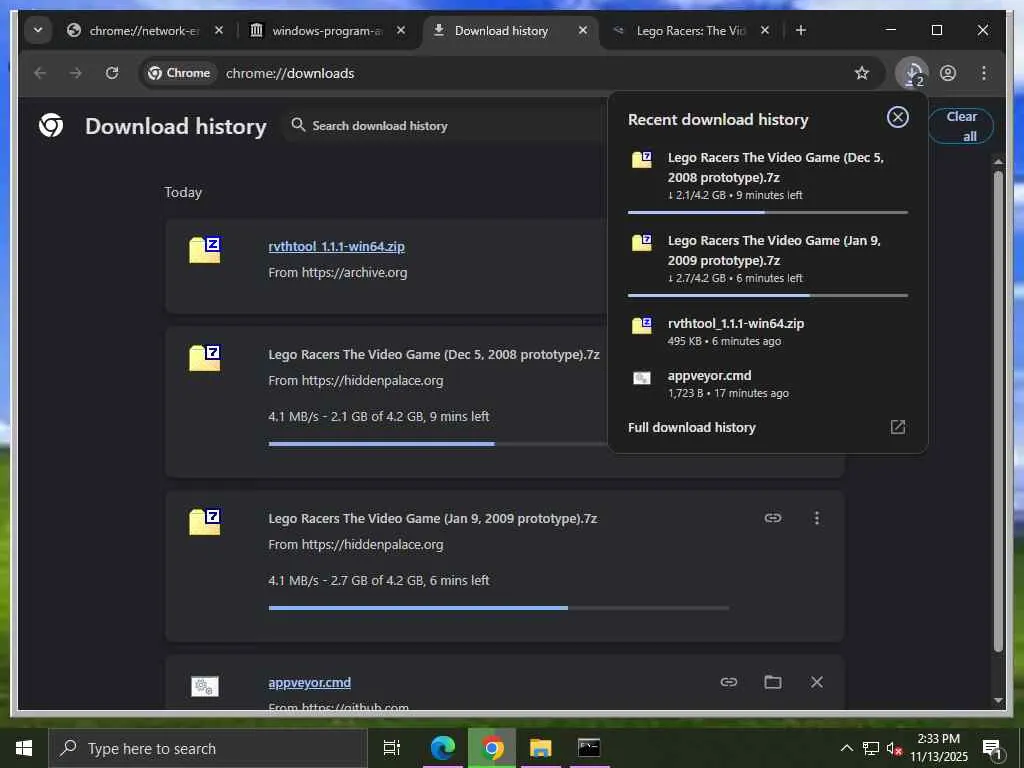Viewport: 1024px width, 768px height.
Task: Close the Lego Racers tab
Action: [x=765, y=30]
